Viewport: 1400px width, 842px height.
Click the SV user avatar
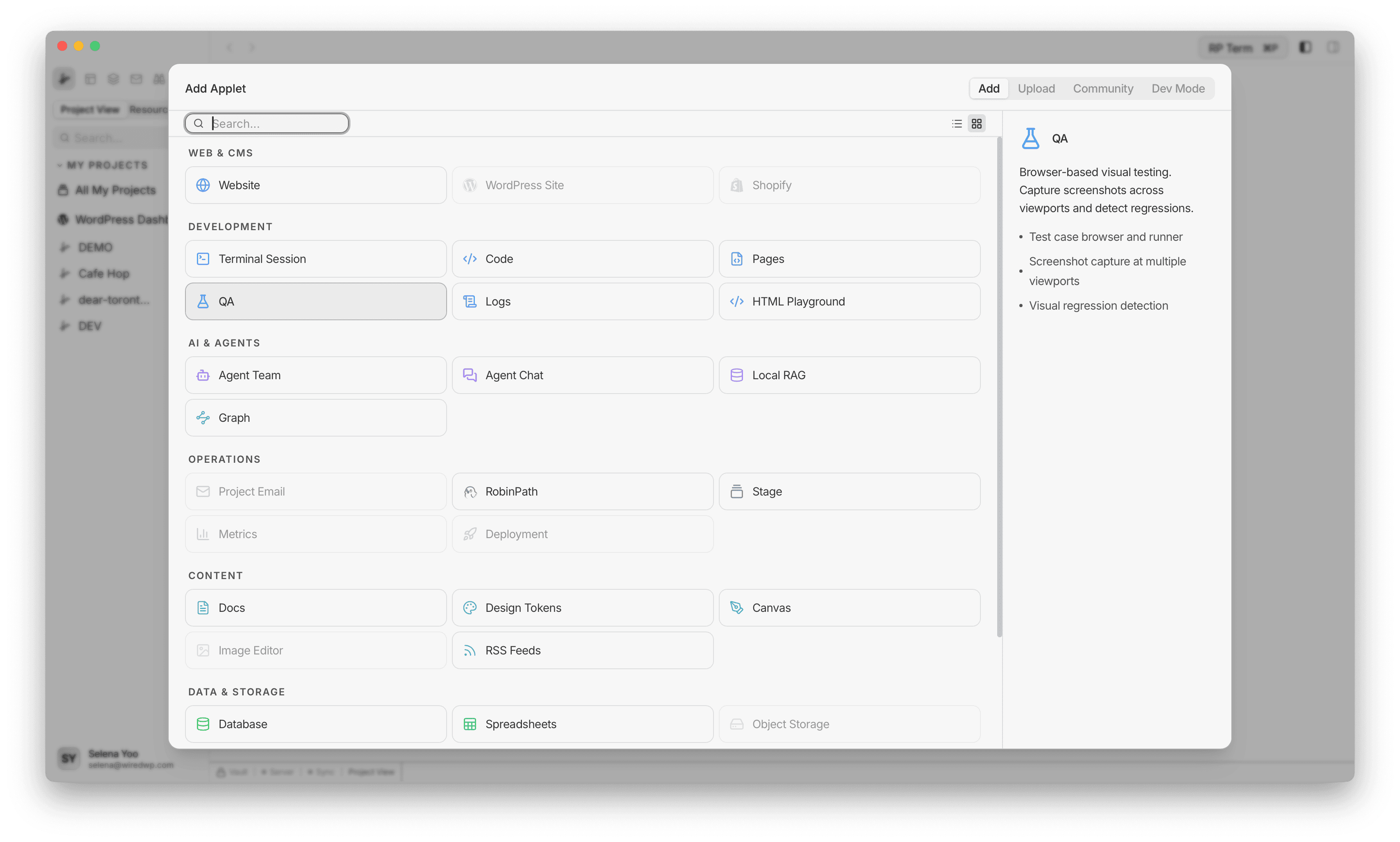point(69,758)
